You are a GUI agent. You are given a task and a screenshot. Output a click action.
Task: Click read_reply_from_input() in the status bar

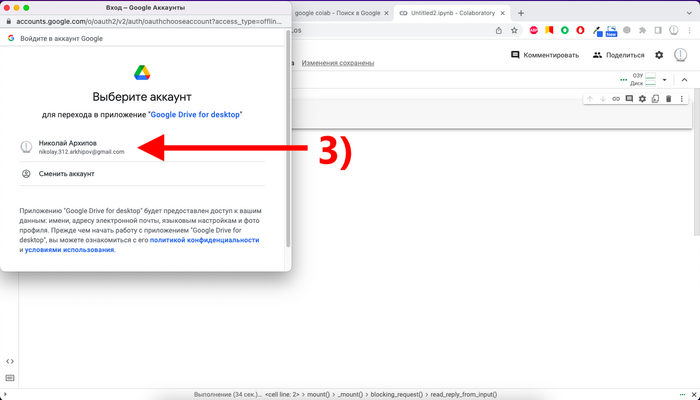pyautogui.click(x=464, y=395)
